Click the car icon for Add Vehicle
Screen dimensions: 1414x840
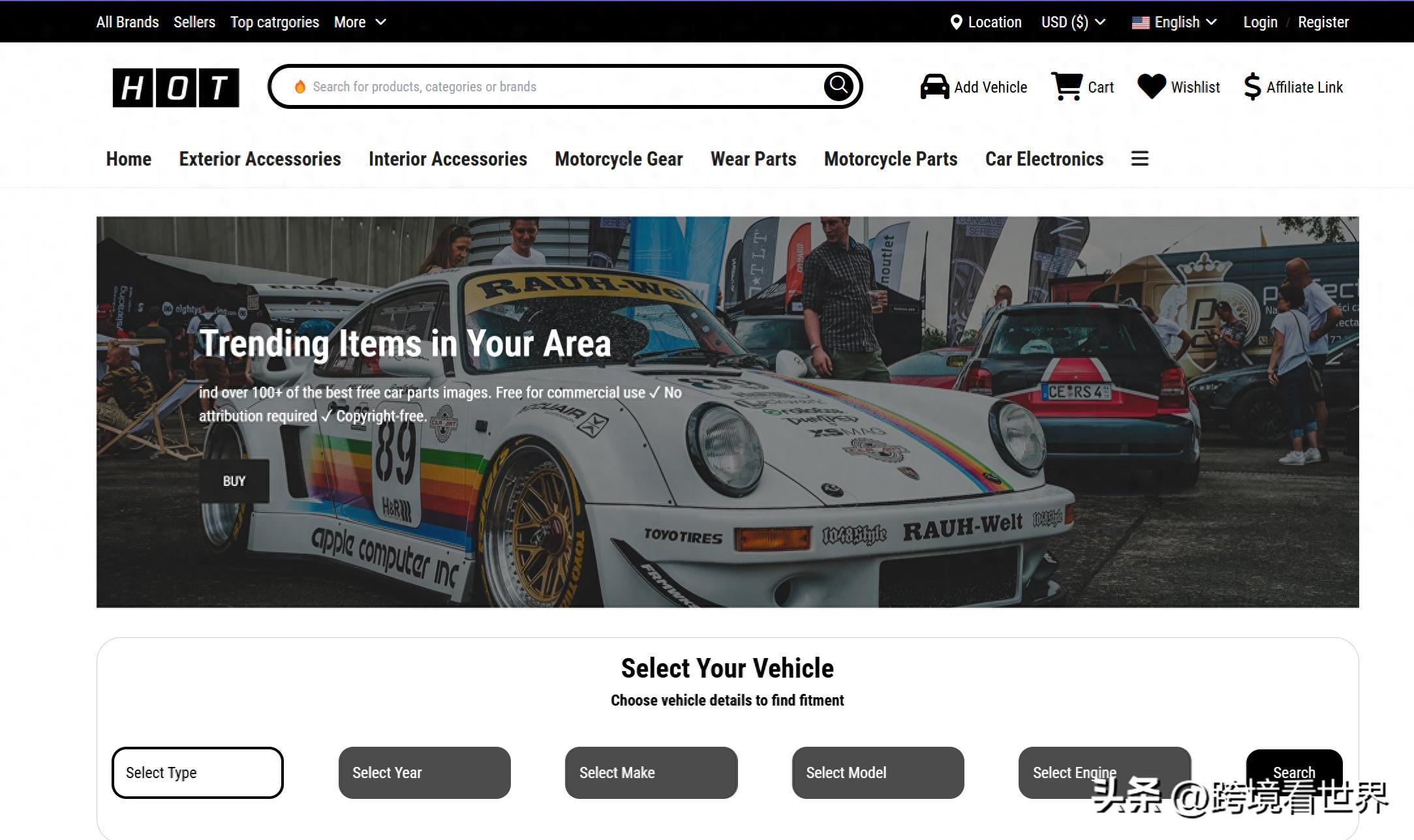[x=934, y=87]
